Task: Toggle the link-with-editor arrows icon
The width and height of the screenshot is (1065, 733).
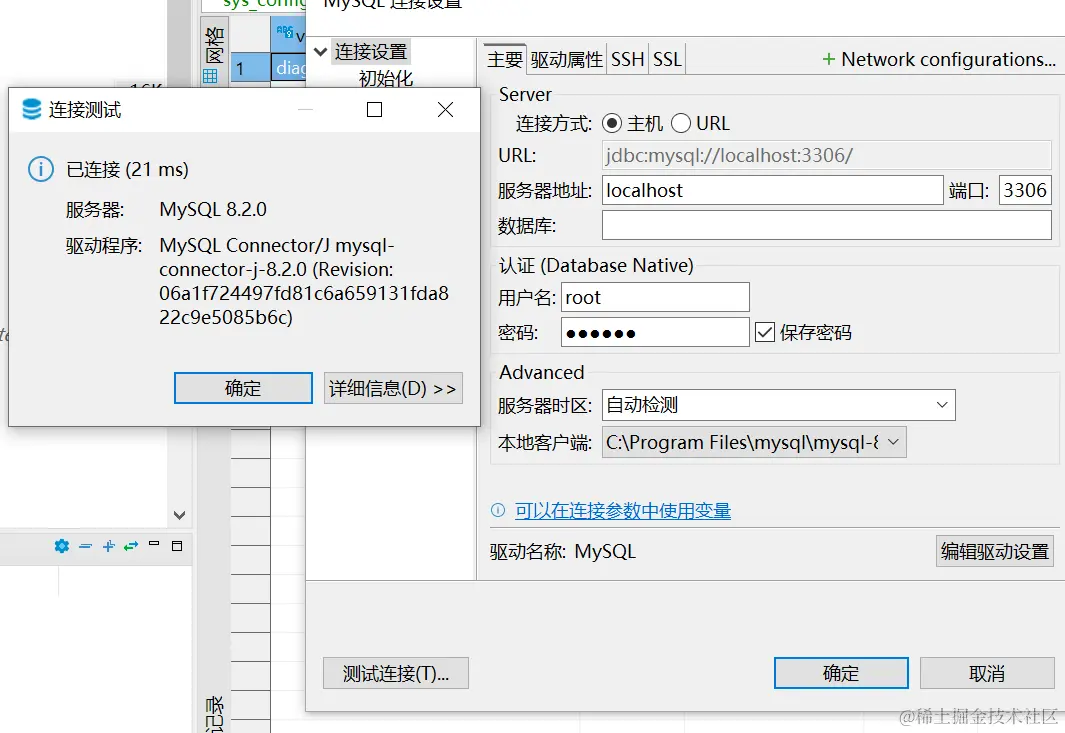Action: (131, 546)
